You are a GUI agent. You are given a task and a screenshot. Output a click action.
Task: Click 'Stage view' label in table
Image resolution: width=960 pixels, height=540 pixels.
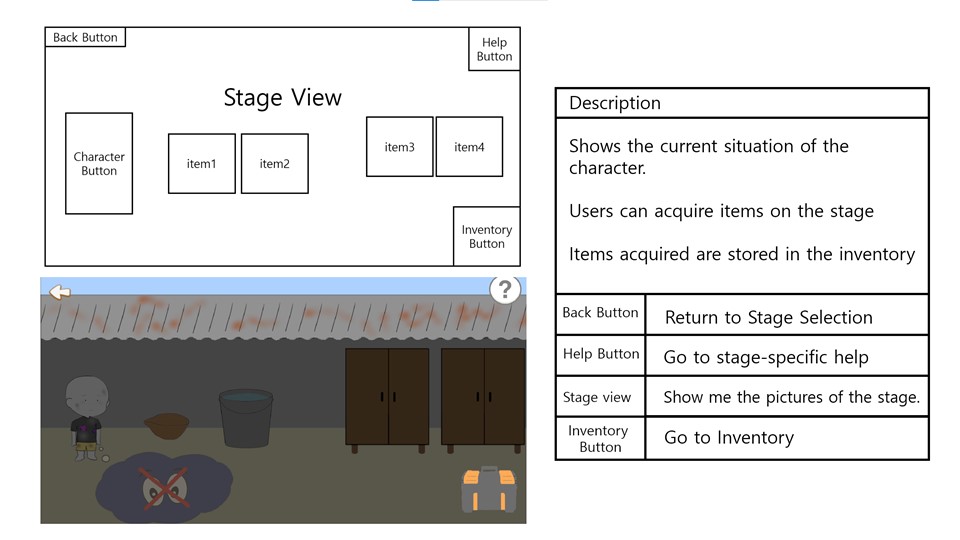click(x=597, y=397)
